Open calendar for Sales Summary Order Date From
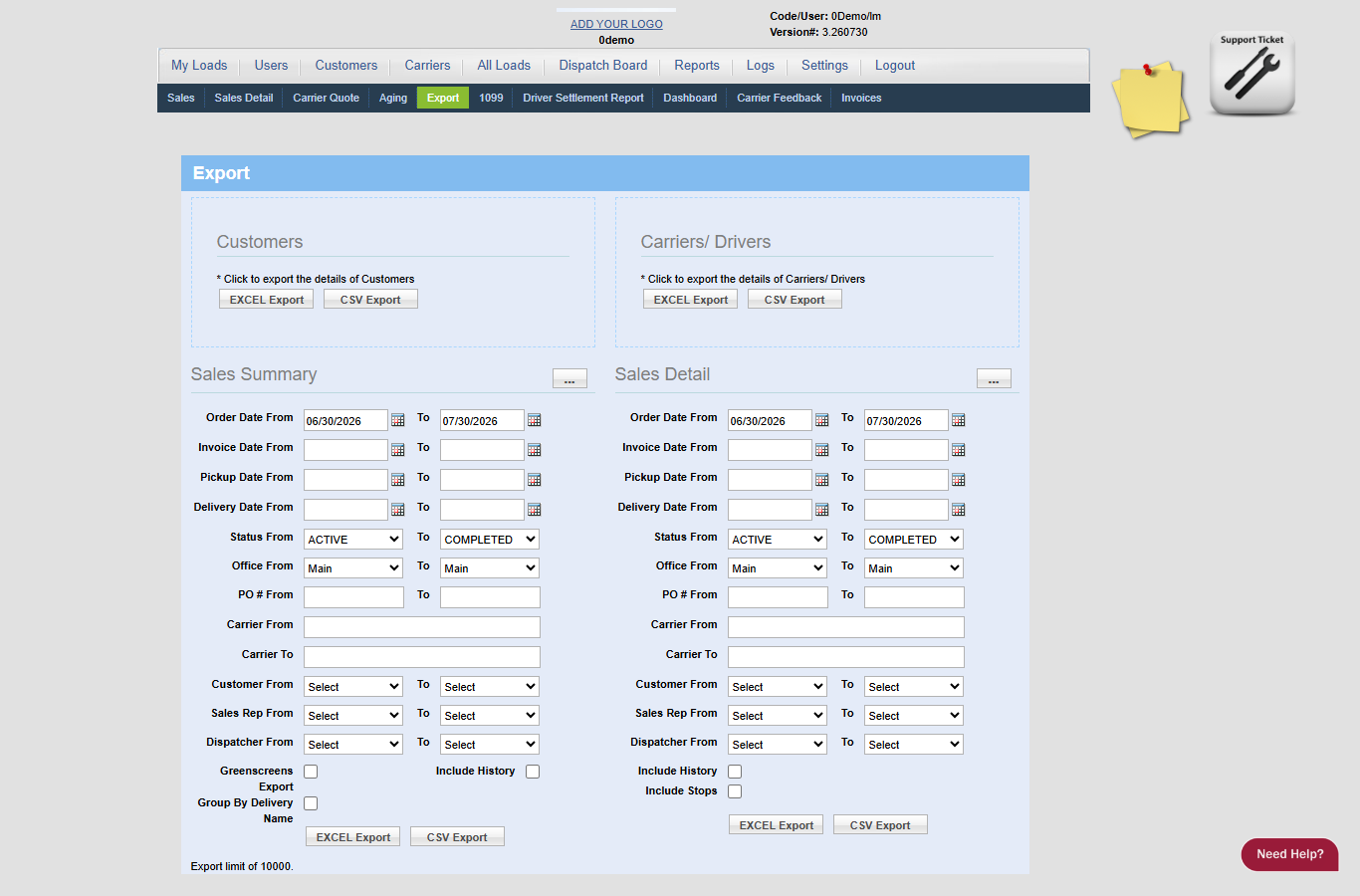The width and height of the screenshot is (1360, 896). point(398,420)
